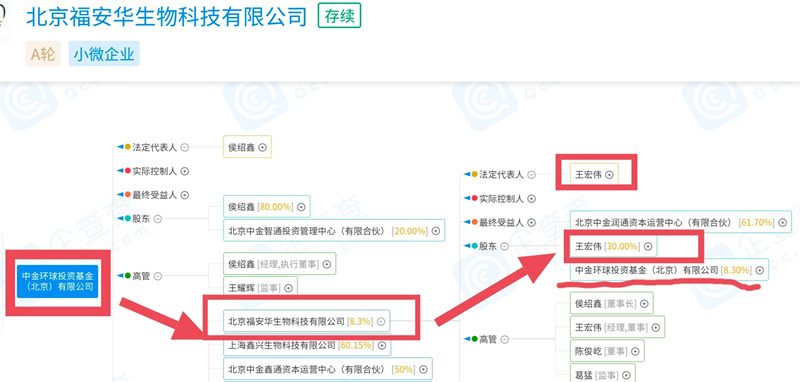Collapse the left 股东 branch
The height and width of the screenshot is (382, 800).
point(158,219)
